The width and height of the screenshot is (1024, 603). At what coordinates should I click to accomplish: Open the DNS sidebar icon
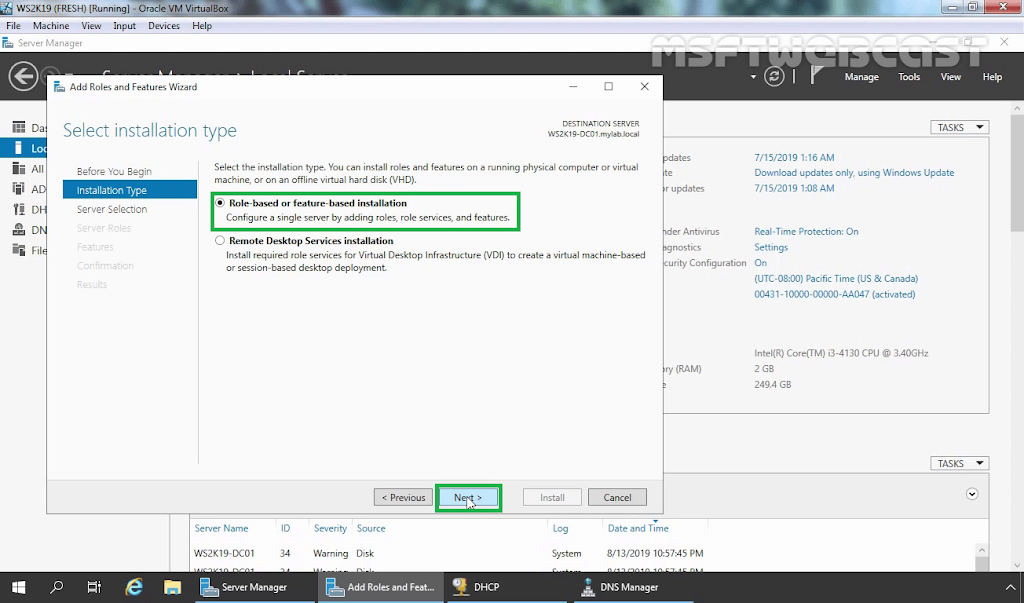tap(19, 229)
